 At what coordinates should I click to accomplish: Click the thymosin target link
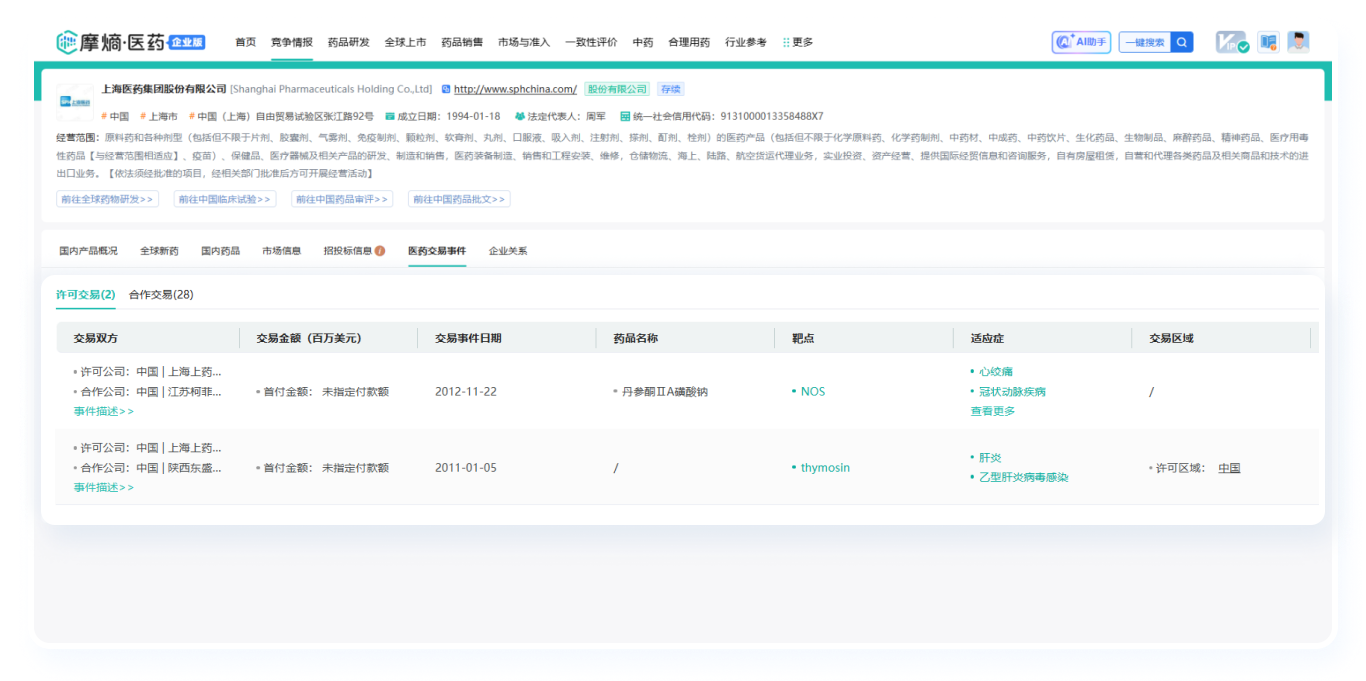(x=825, y=468)
